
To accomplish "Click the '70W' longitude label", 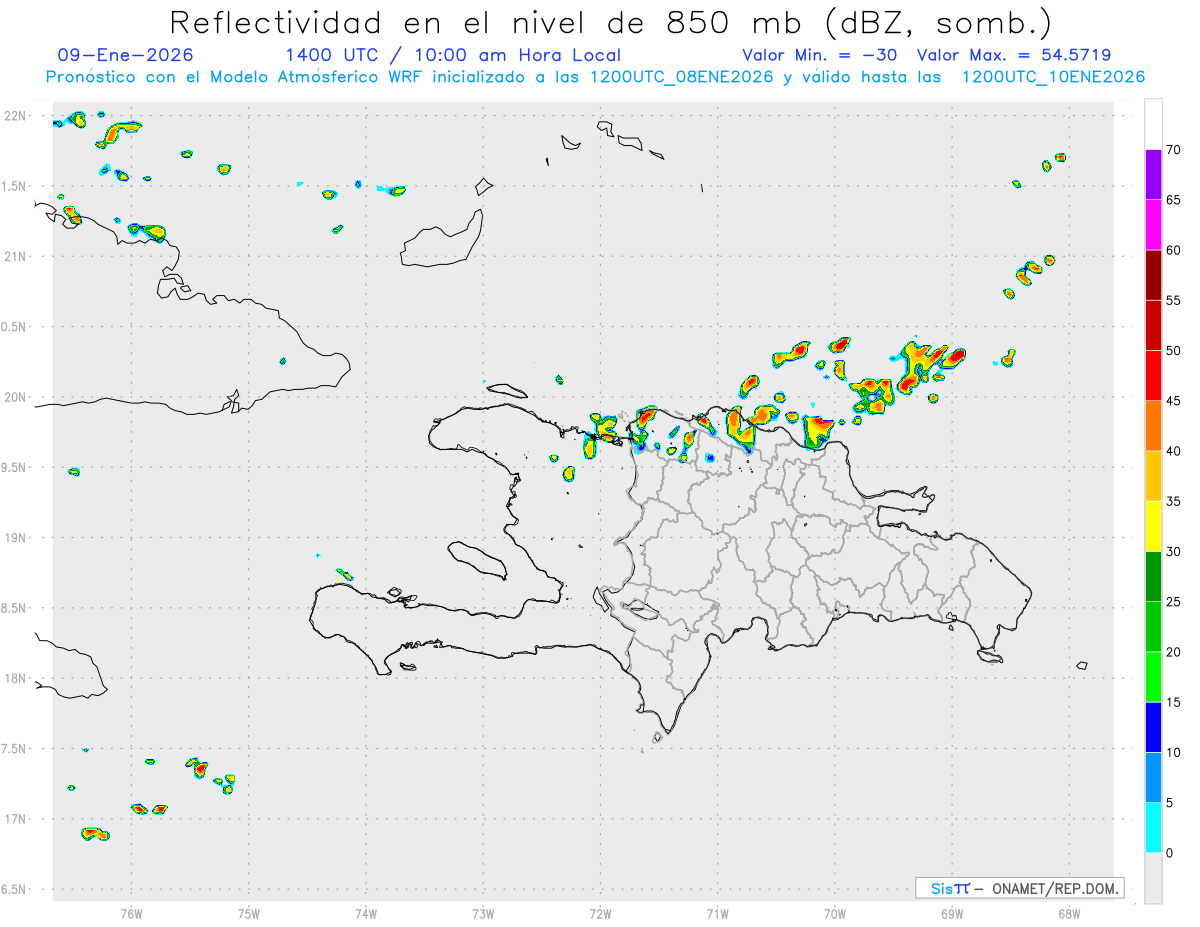I will pos(835,913).
